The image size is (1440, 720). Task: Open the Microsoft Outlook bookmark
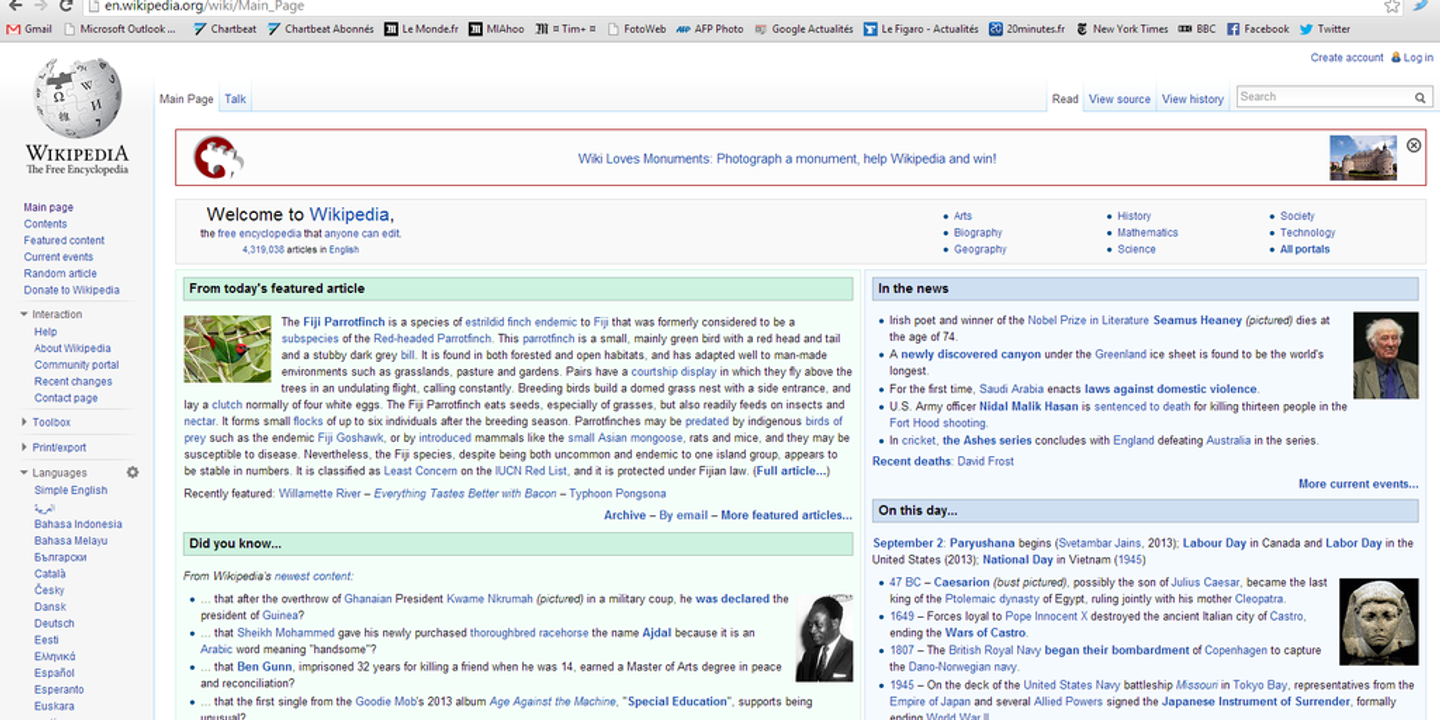119,29
